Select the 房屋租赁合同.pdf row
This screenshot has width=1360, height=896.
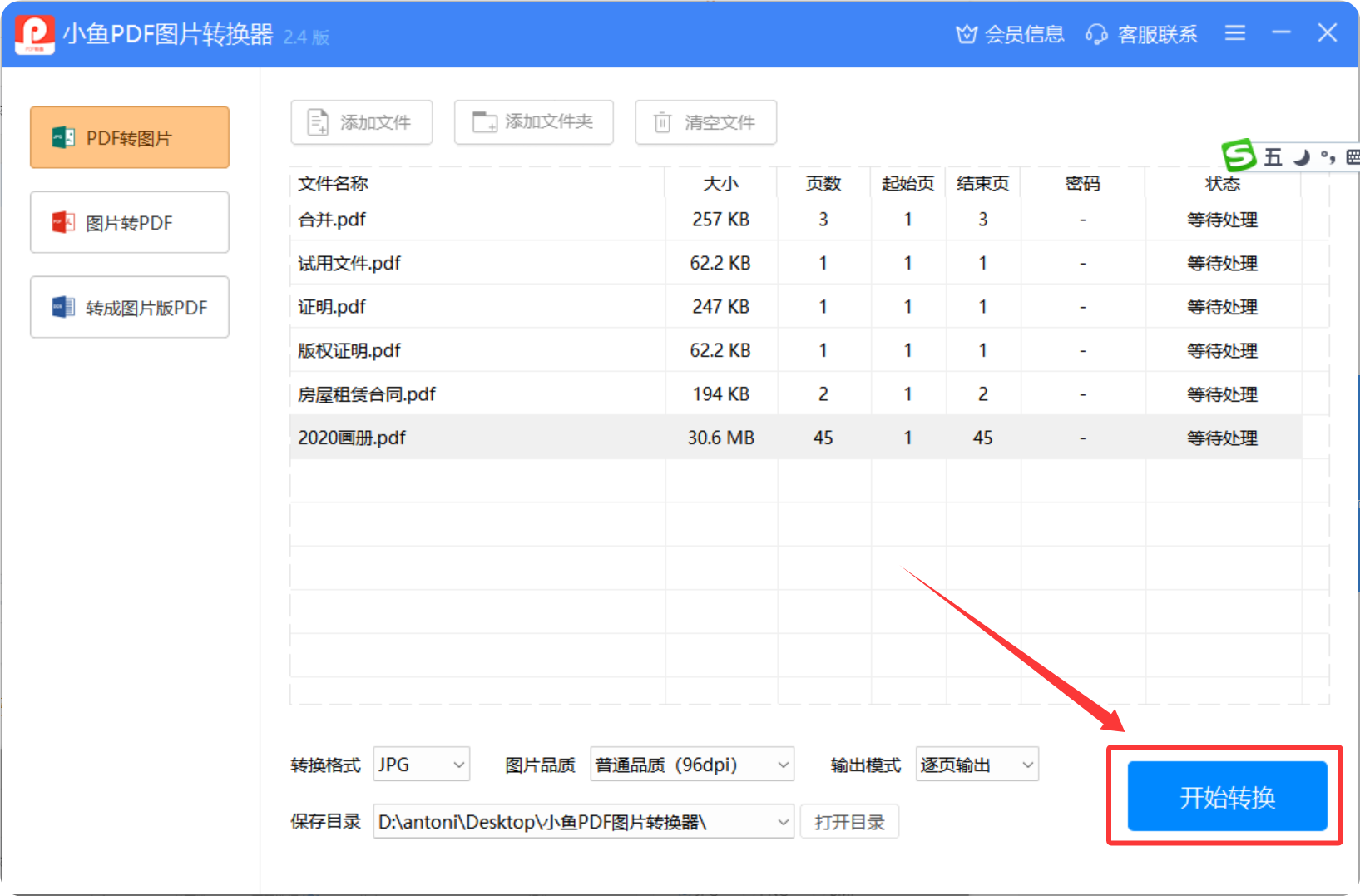click(367, 394)
